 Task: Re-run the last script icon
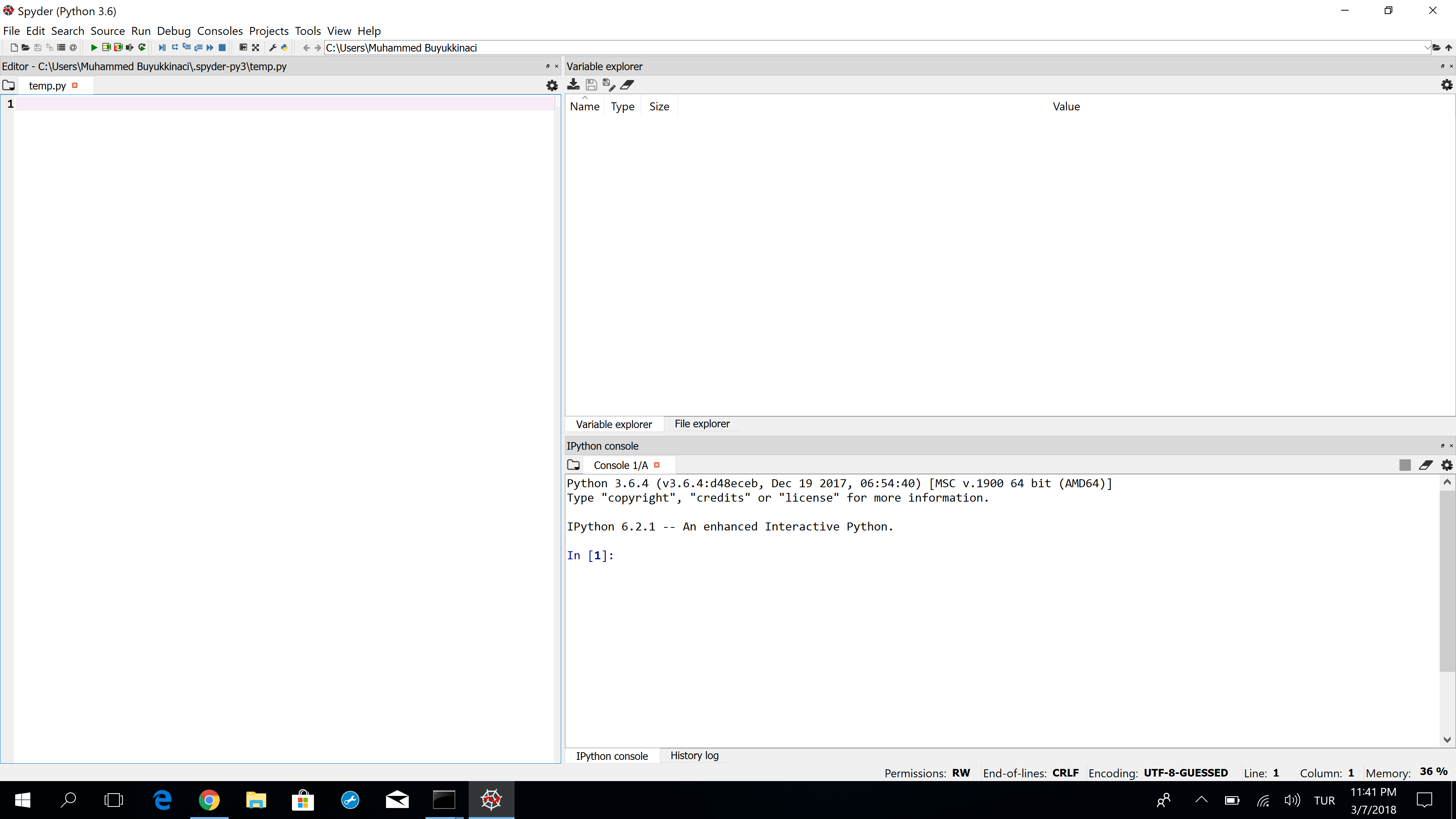coord(142,48)
